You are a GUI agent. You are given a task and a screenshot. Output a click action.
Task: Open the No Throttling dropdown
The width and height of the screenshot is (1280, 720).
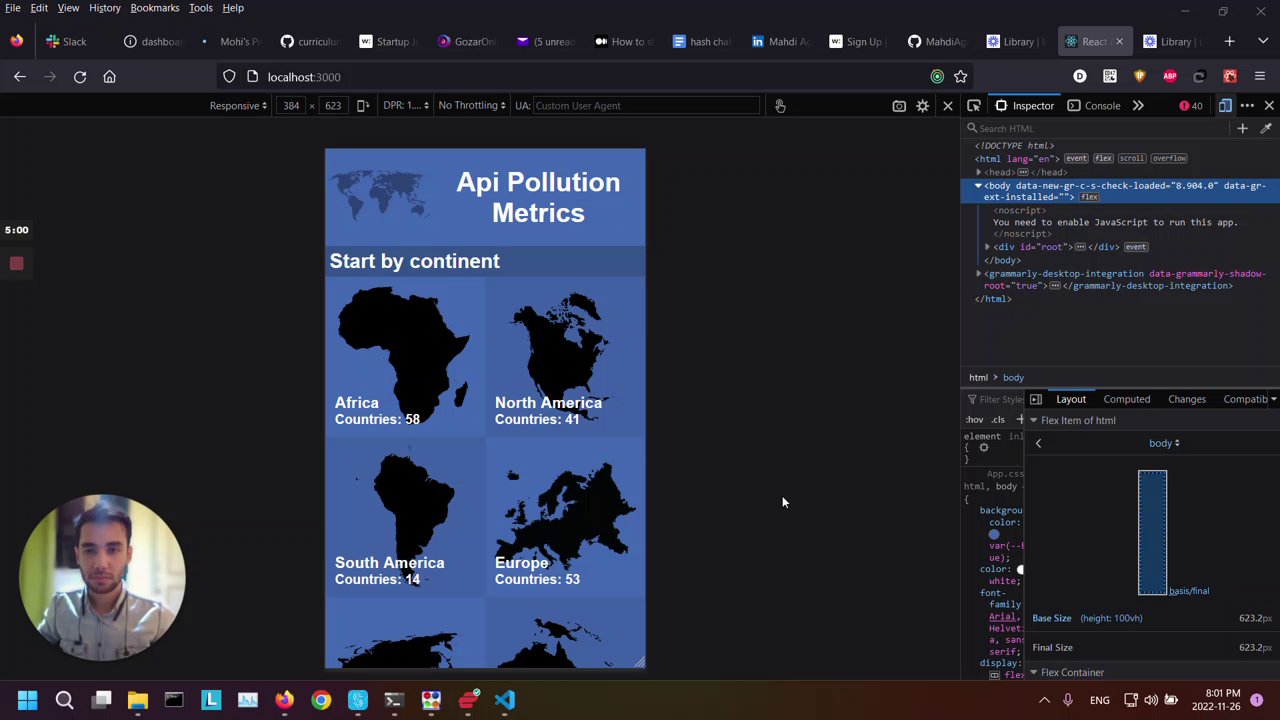(472, 106)
